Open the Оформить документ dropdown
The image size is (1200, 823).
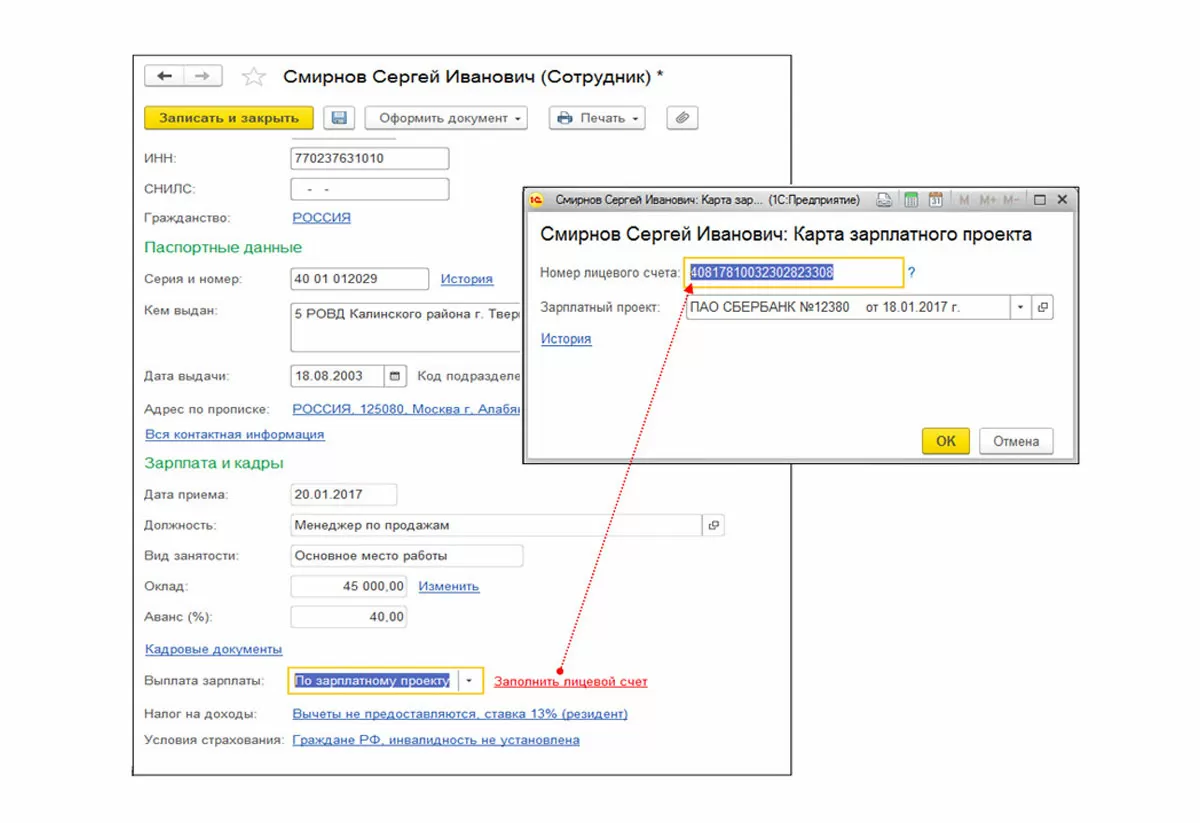446,118
